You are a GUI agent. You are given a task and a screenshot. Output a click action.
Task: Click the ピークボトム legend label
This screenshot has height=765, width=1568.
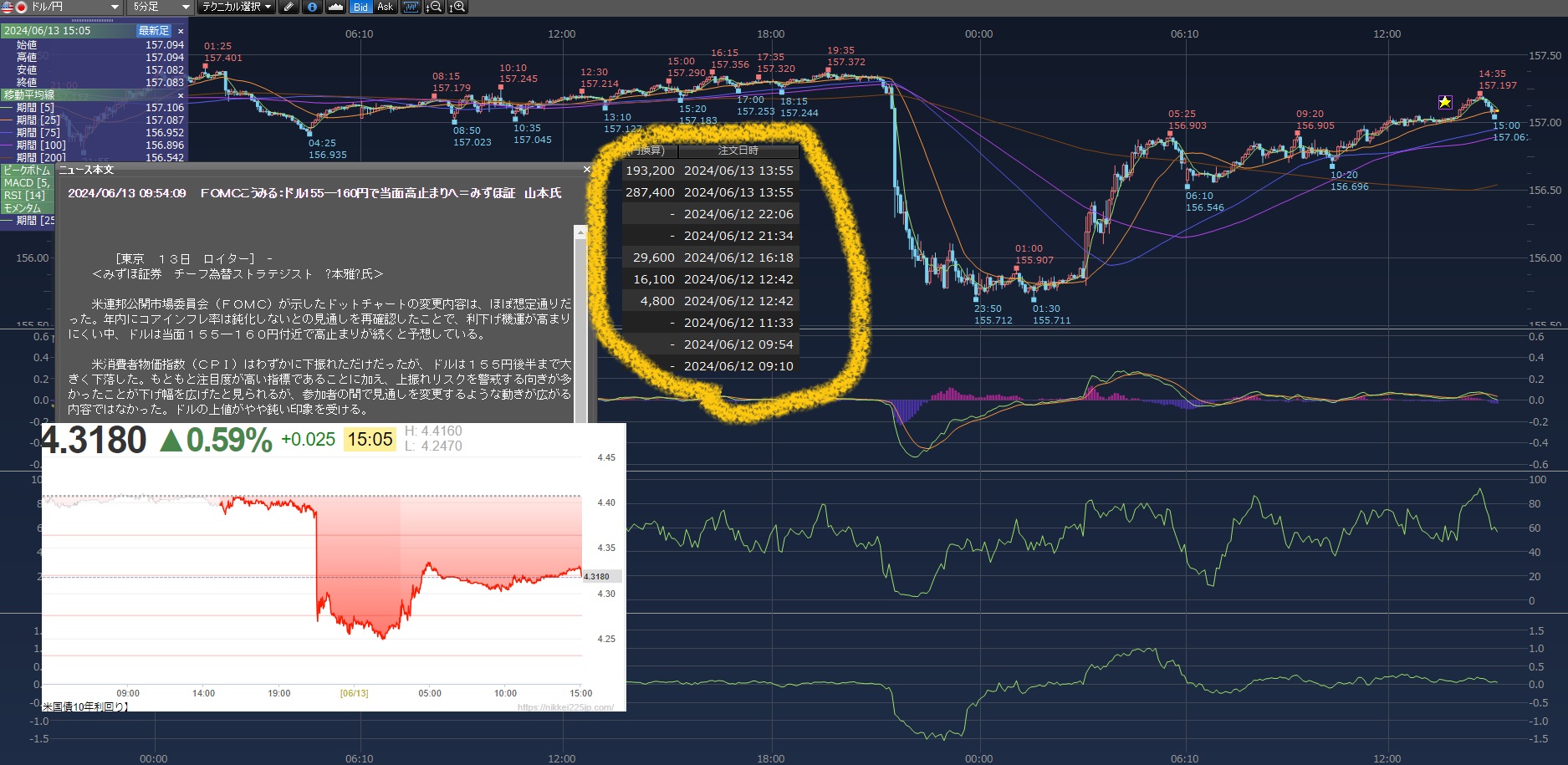[27, 170]
